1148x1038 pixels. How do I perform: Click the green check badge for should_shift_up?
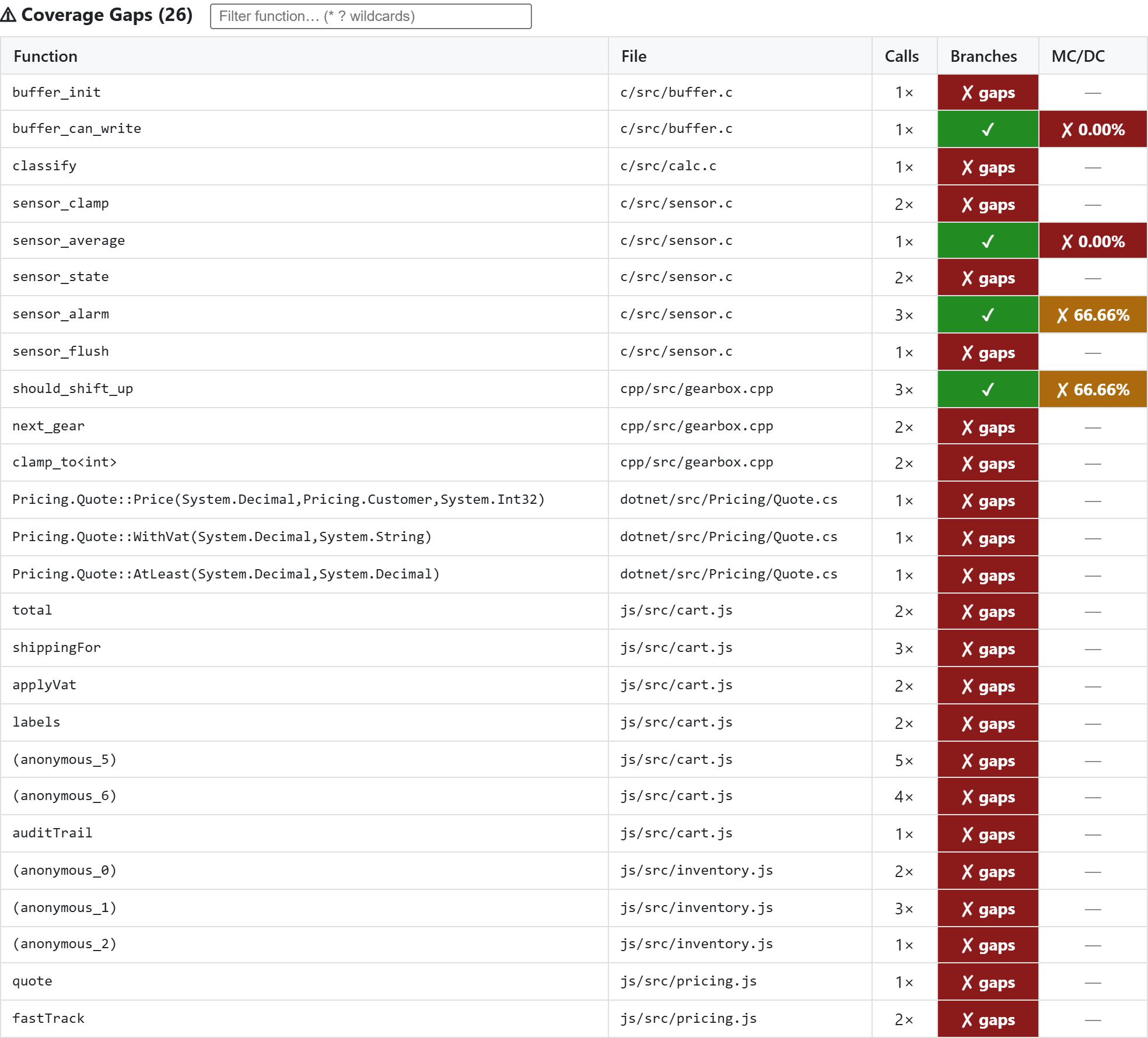pyautogui.click(x=988, y=389)
